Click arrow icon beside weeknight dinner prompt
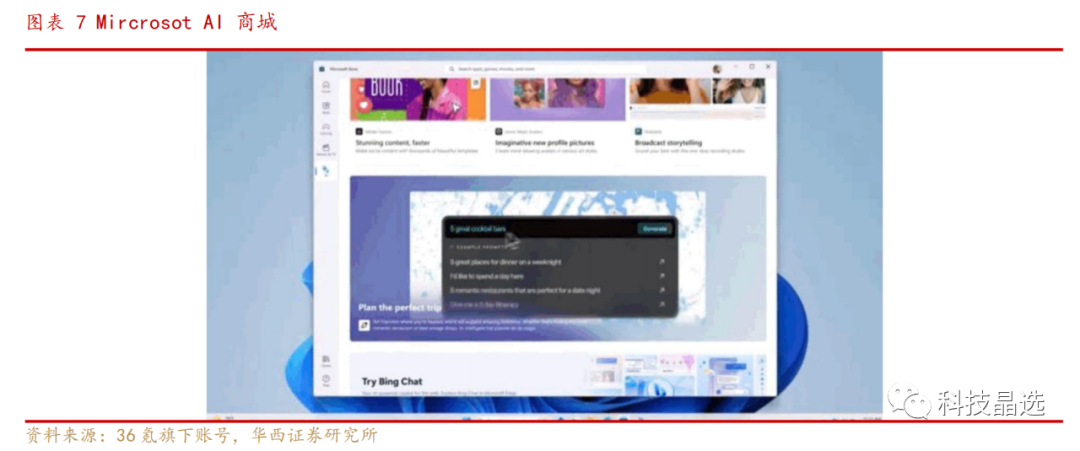1080x451 pixels. pos(661,262)
